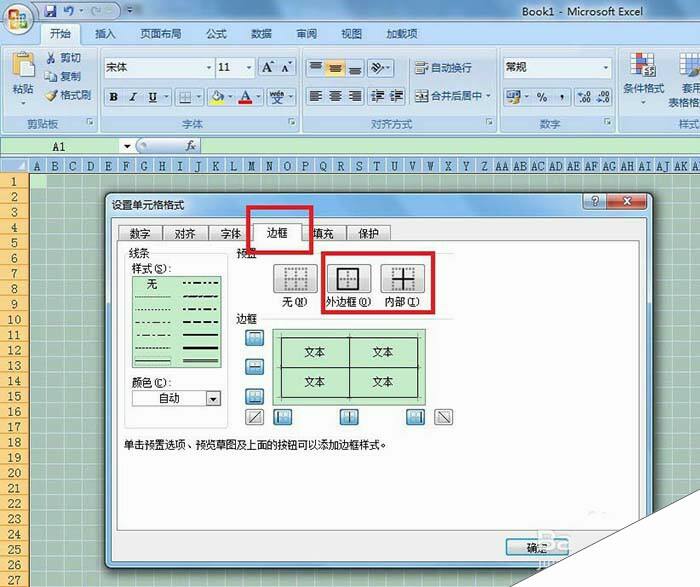Open the underline style dropdown arrow
Image resolution: width=700 pixels, height=587 pixels.
coord(166,97)
